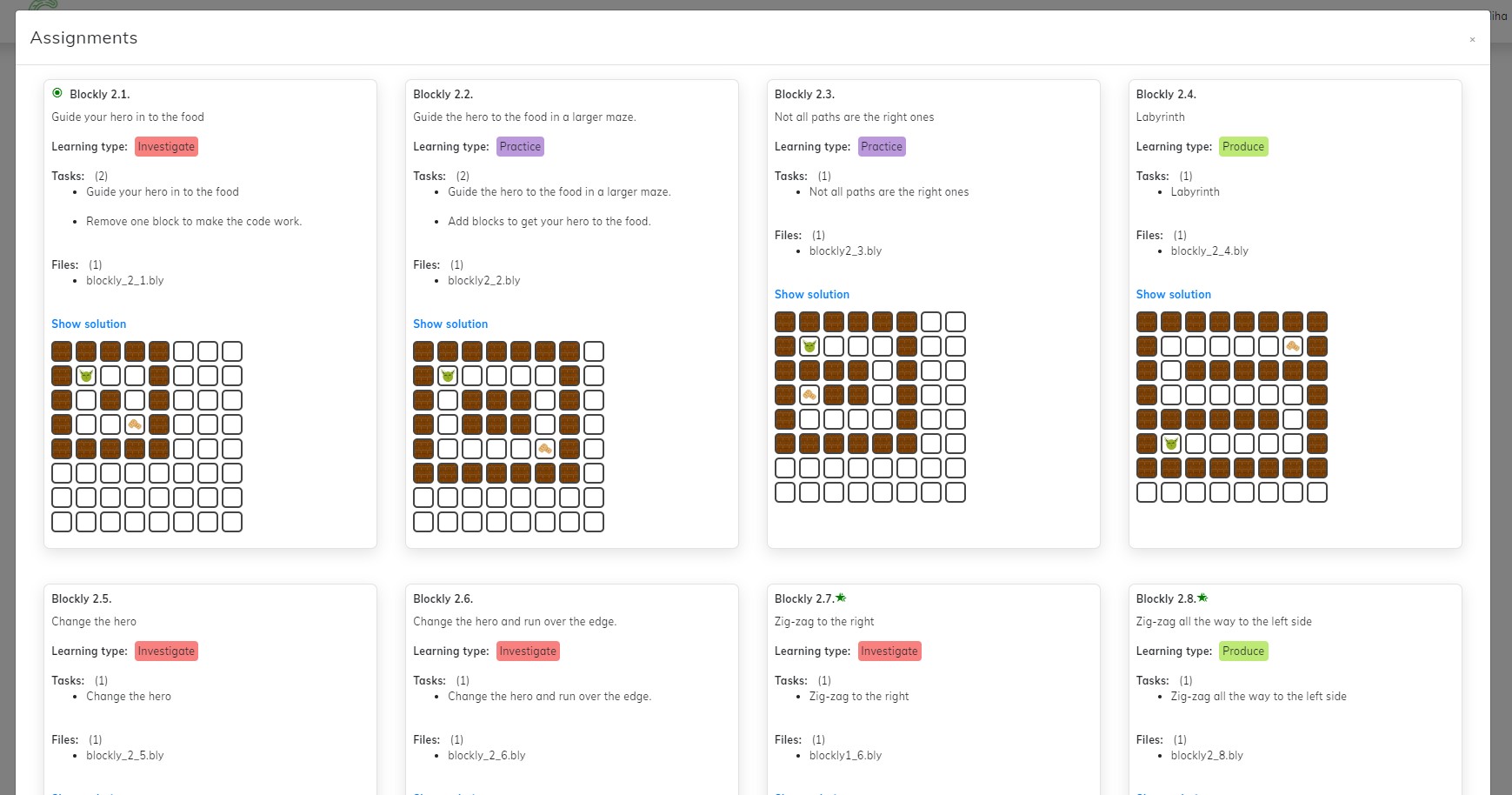
Task: Click the frog hero in the Blockly 2.4 labyrinth
Action: [x=1171, y=443]
